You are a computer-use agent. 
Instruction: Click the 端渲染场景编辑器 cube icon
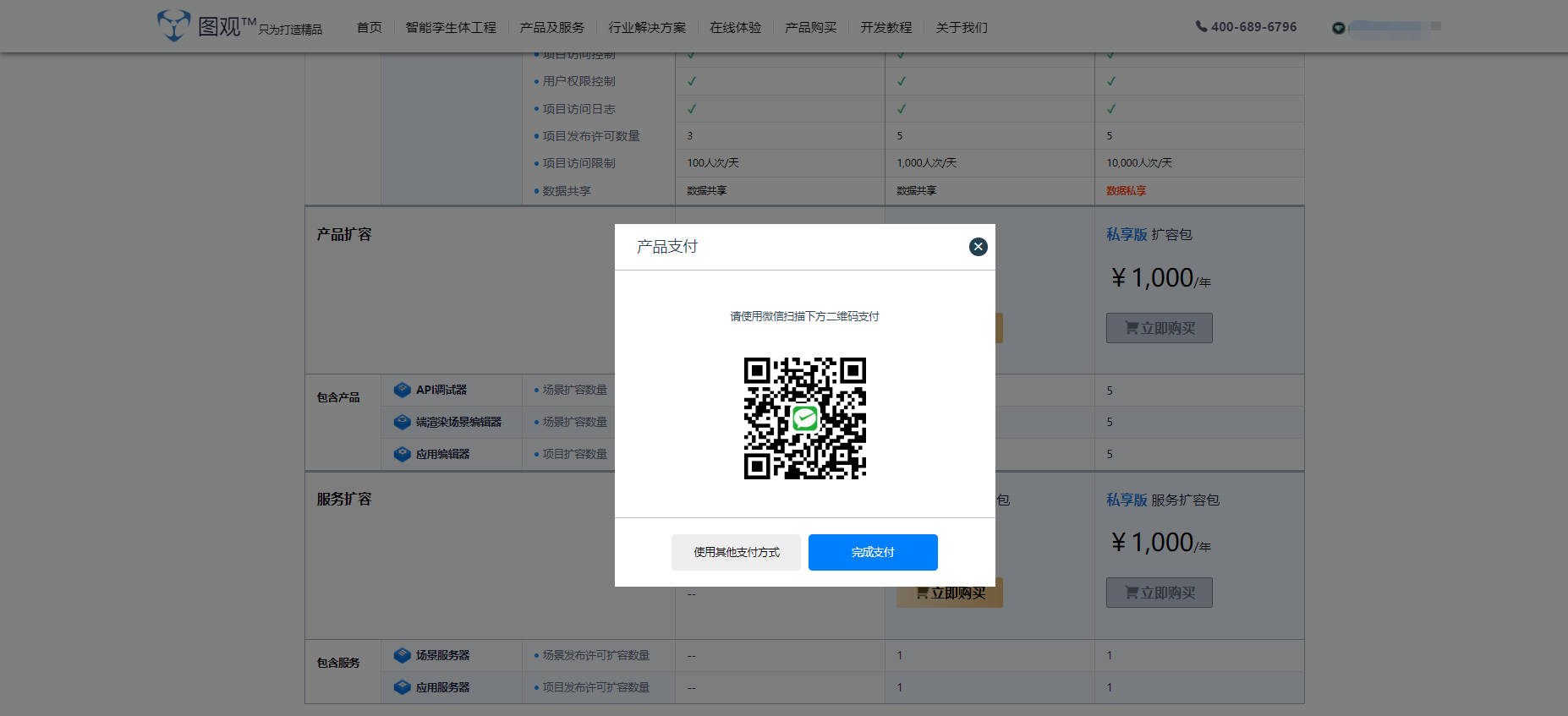[x=403, y=422]
